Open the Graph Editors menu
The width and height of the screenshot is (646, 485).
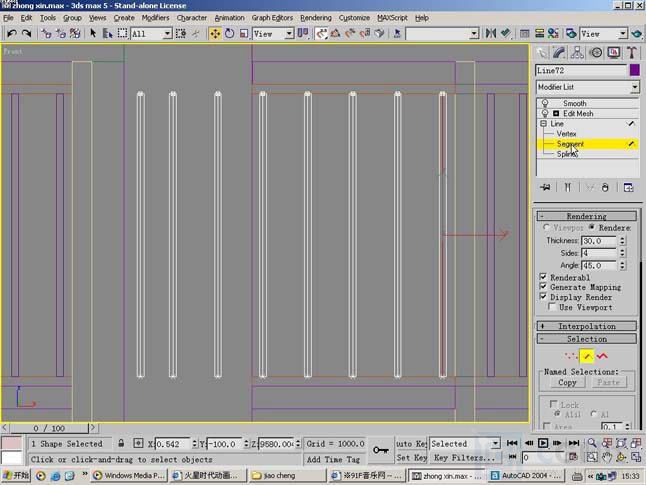pos(272,18)
